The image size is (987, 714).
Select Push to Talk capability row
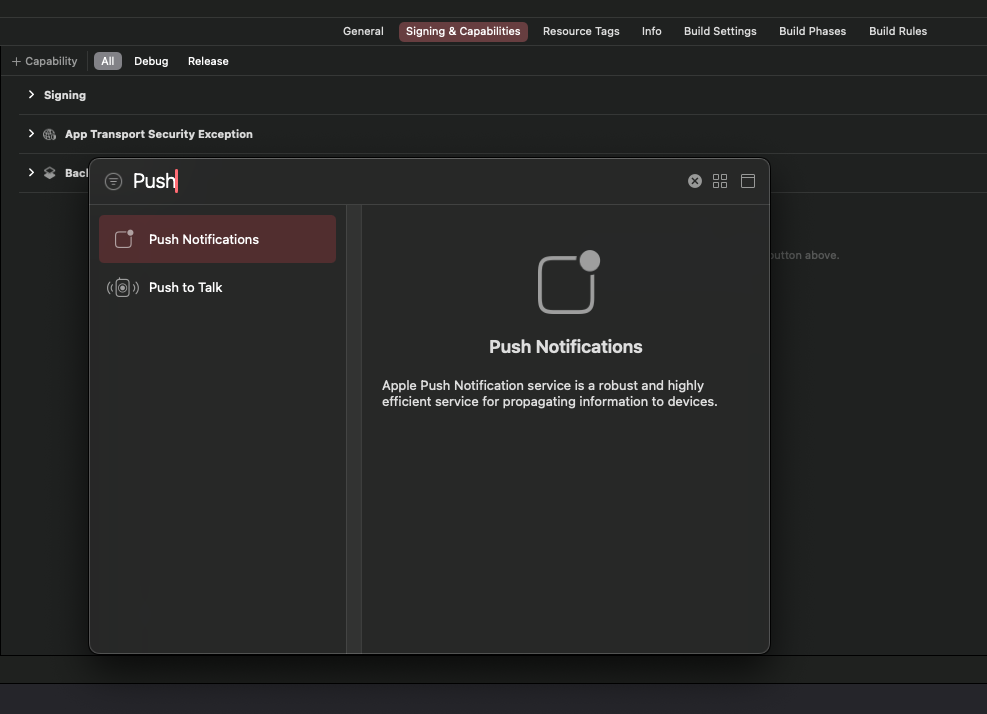point(217,287)
